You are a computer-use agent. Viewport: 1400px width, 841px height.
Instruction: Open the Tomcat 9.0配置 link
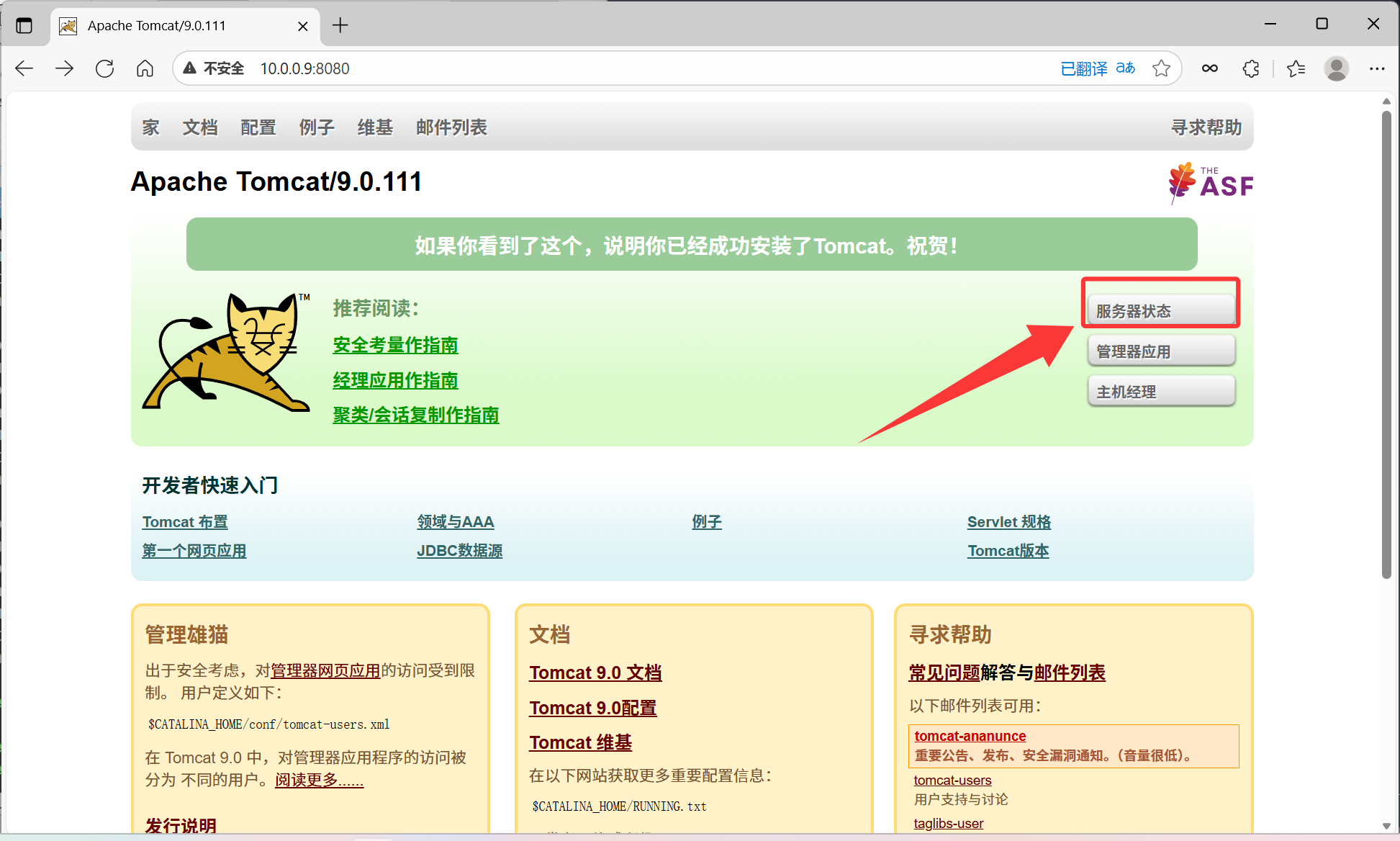click(593, 708)
